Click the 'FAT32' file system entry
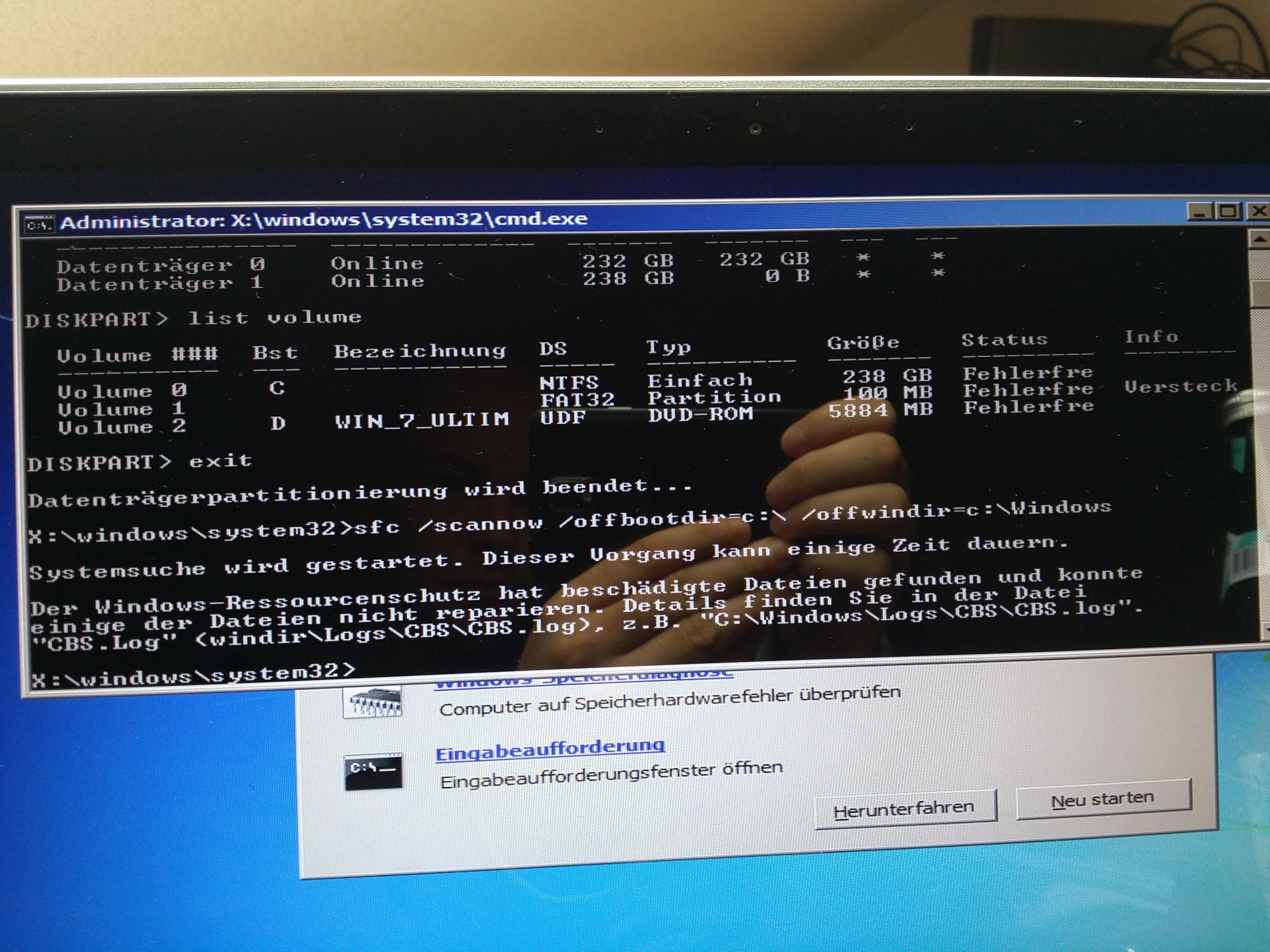Viewport: 1270px width, 952px height. [577, 399]
